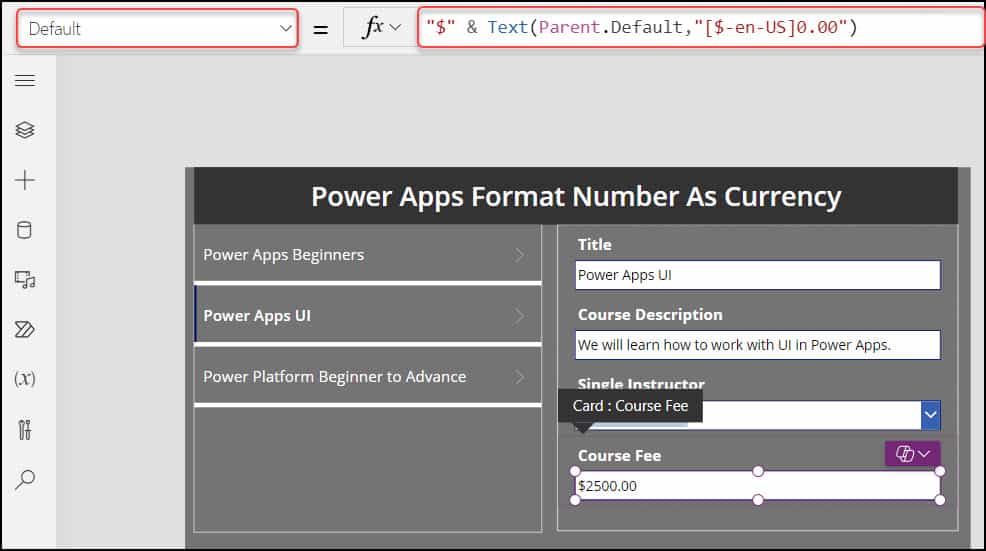Open the hamburger menu in the left sidebar
The image size is (986, 551).
(25, 81)
